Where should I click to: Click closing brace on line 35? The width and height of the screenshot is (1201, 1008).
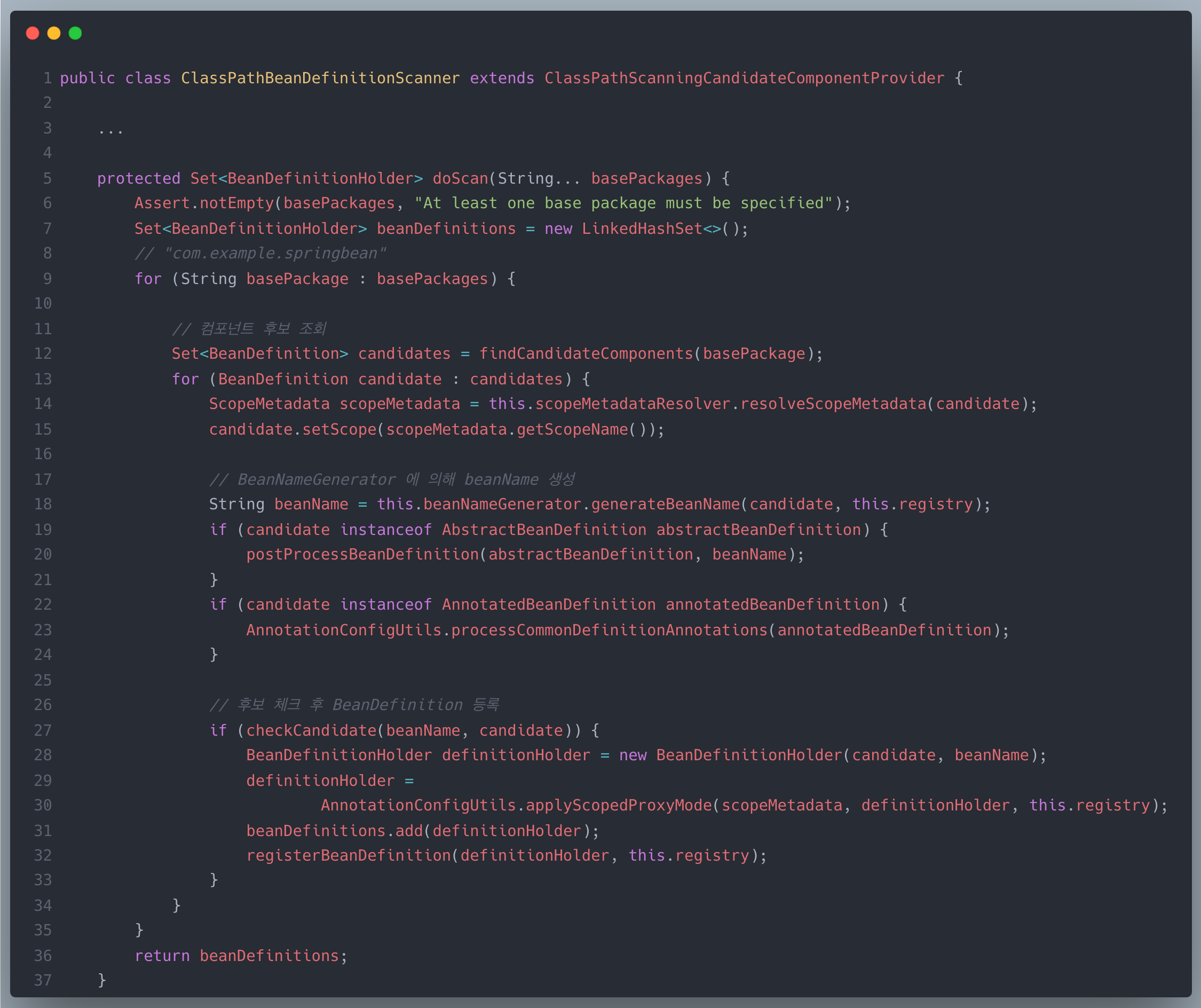[x=139, y=931]
